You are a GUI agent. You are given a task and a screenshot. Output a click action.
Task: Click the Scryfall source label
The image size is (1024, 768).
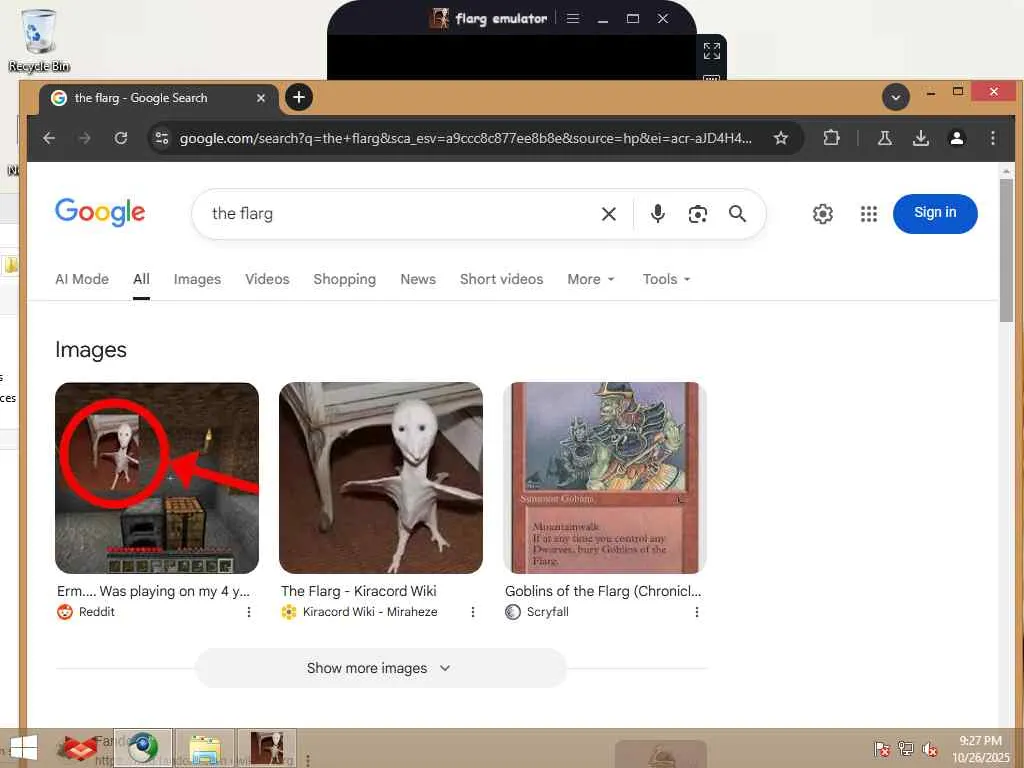pyautogui.click(x=547, y=612)
